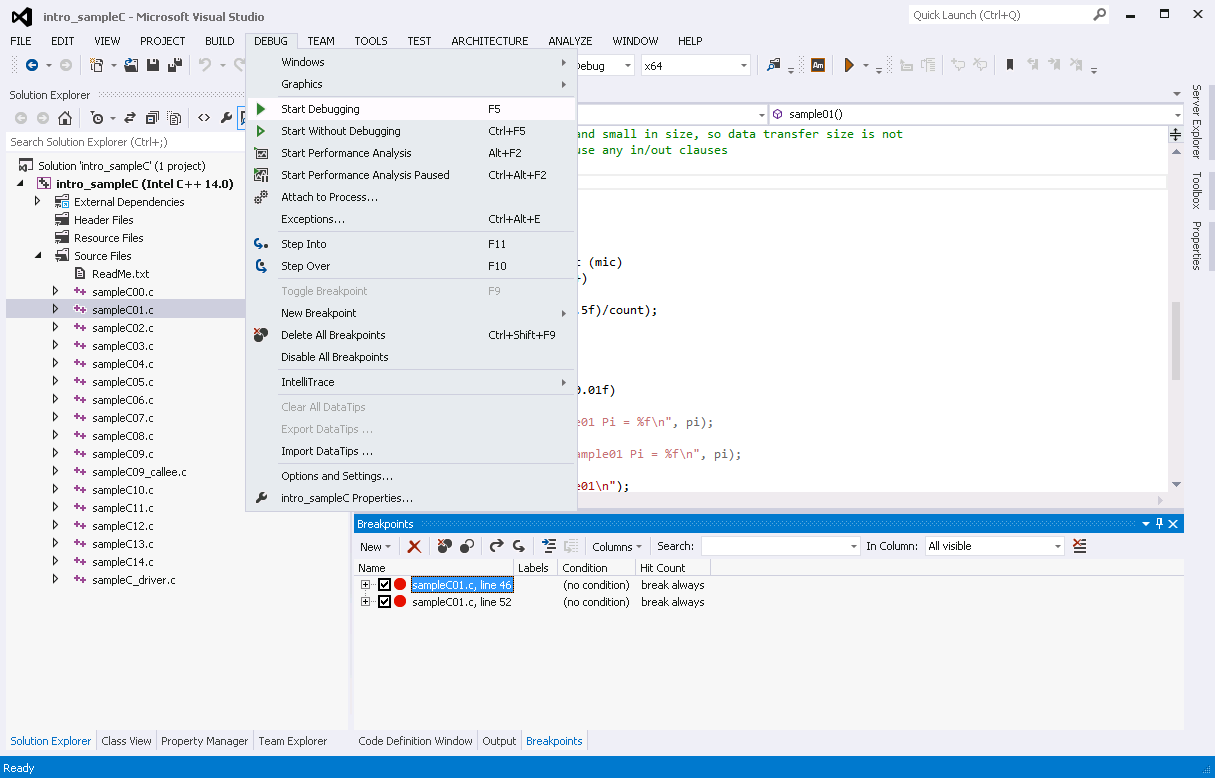
Task: Click Quick Launch search field
Action: click(1008, 15)
